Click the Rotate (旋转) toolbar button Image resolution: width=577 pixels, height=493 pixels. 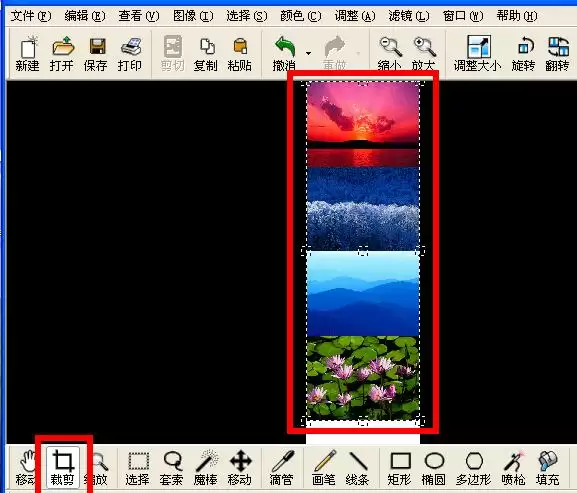523,54
